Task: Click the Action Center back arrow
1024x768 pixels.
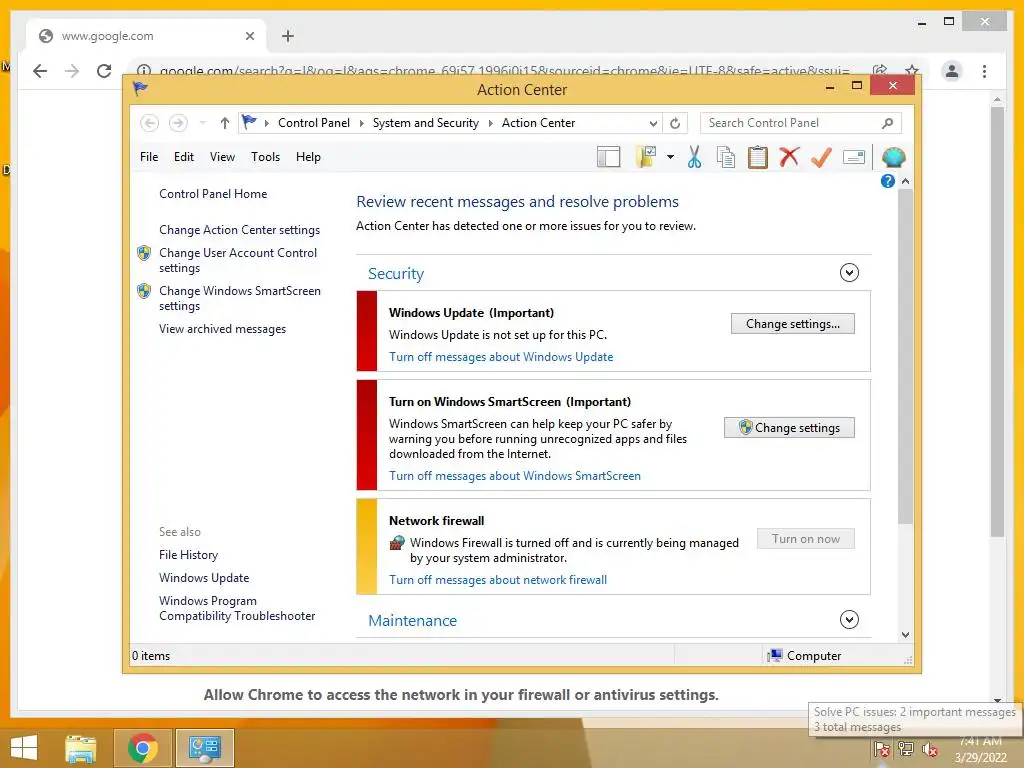Action: pyautogui.click(x=150, y=123)
